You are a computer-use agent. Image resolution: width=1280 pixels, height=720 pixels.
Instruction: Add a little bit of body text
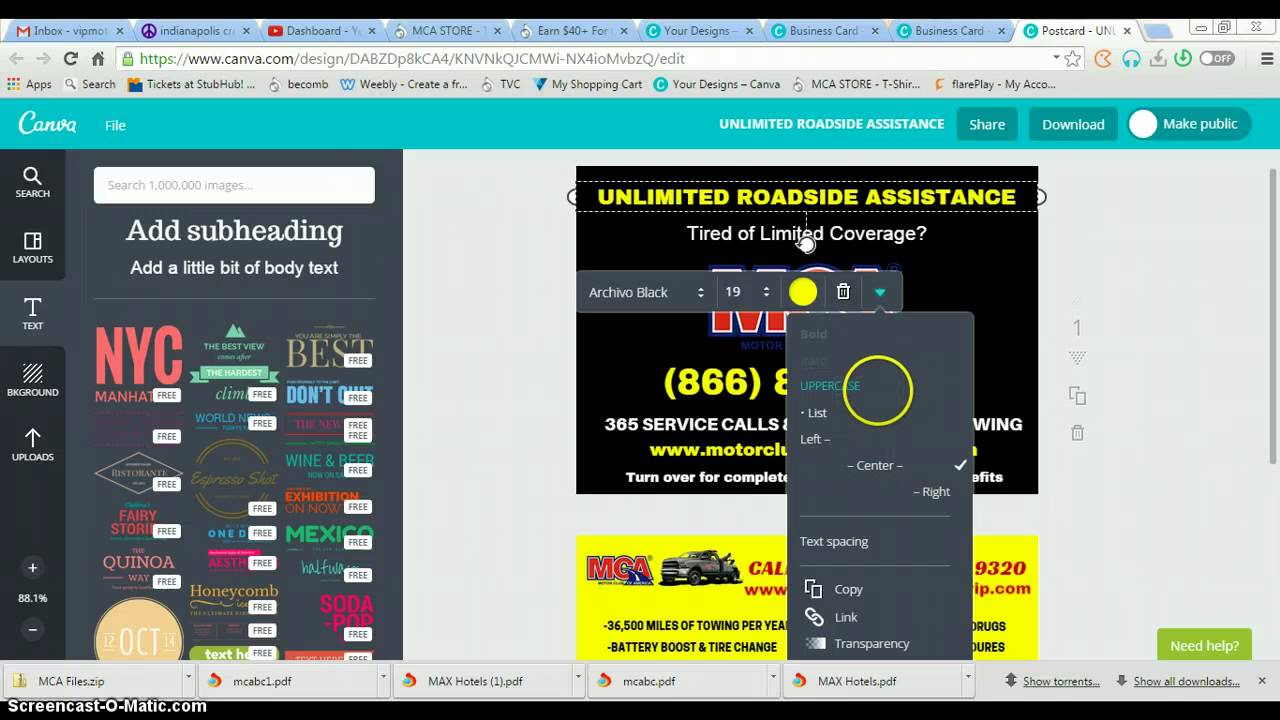(x=234, y=268)
